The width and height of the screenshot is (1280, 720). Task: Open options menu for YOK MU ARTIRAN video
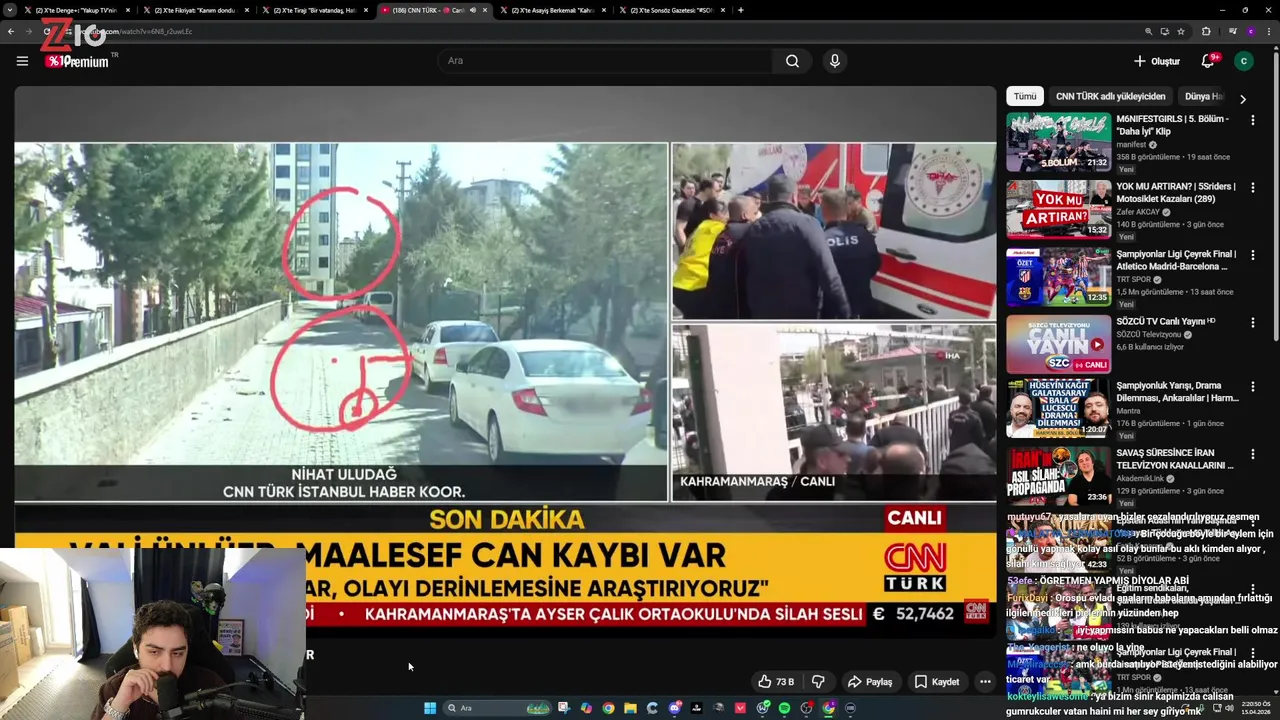(x=1252, y=187)
